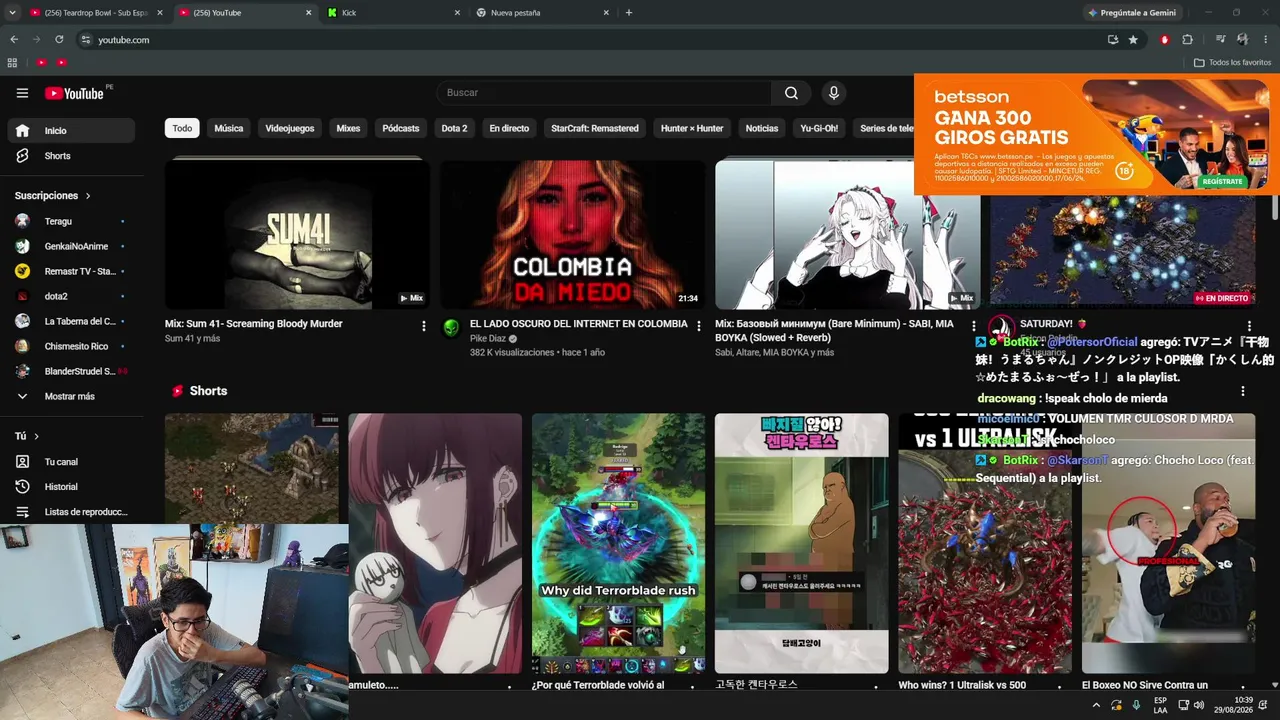Go to the YouTube logo home link
Image resolution: width=1280 pixels, height=720 pixels.
click(x=74, y=93)
